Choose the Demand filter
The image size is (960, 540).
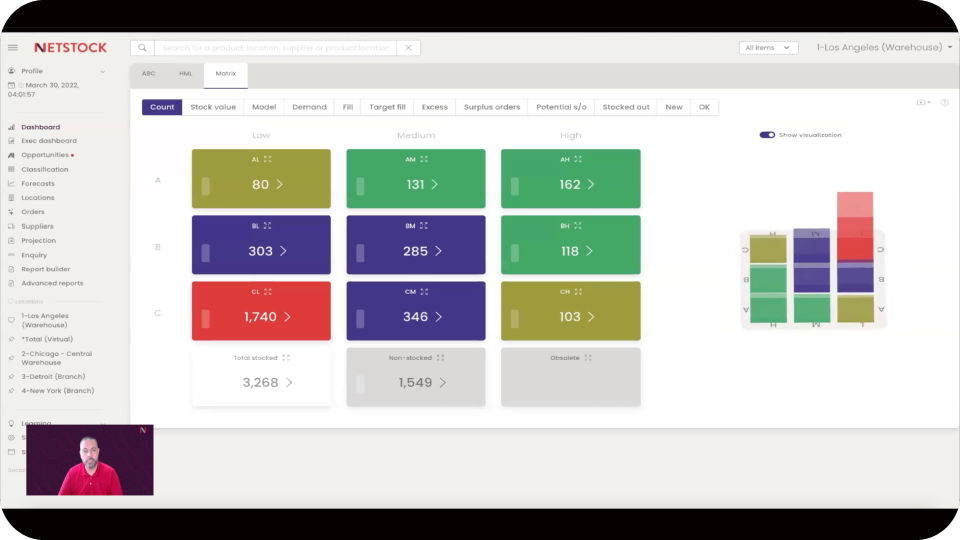[309, 107]
